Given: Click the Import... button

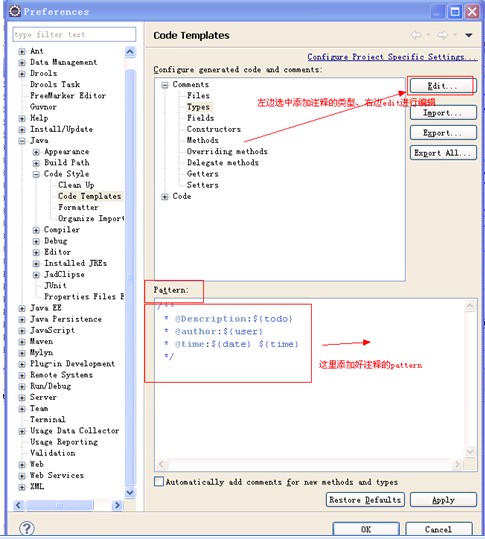Looking at the screenshot, I should (443, 113).
